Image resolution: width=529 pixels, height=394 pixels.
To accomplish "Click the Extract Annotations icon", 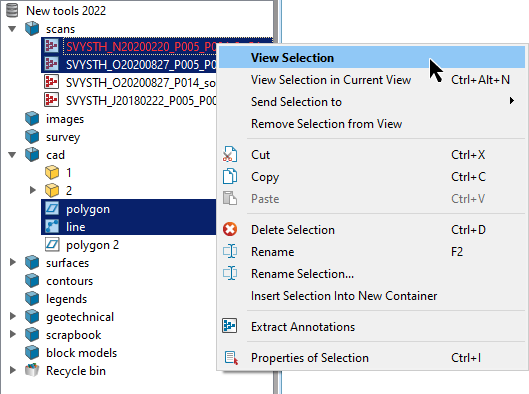I will (230, 326).
